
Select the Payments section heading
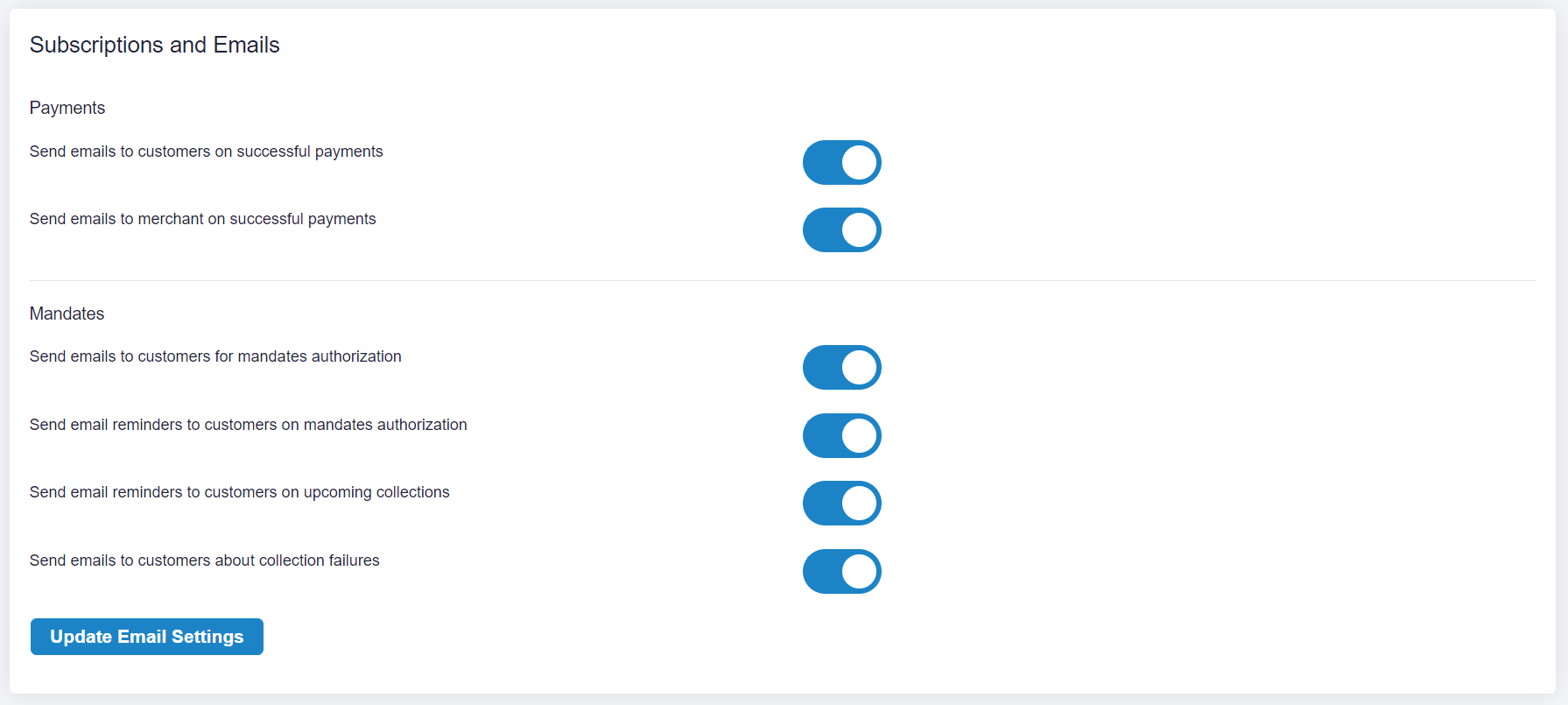[67, 107]
